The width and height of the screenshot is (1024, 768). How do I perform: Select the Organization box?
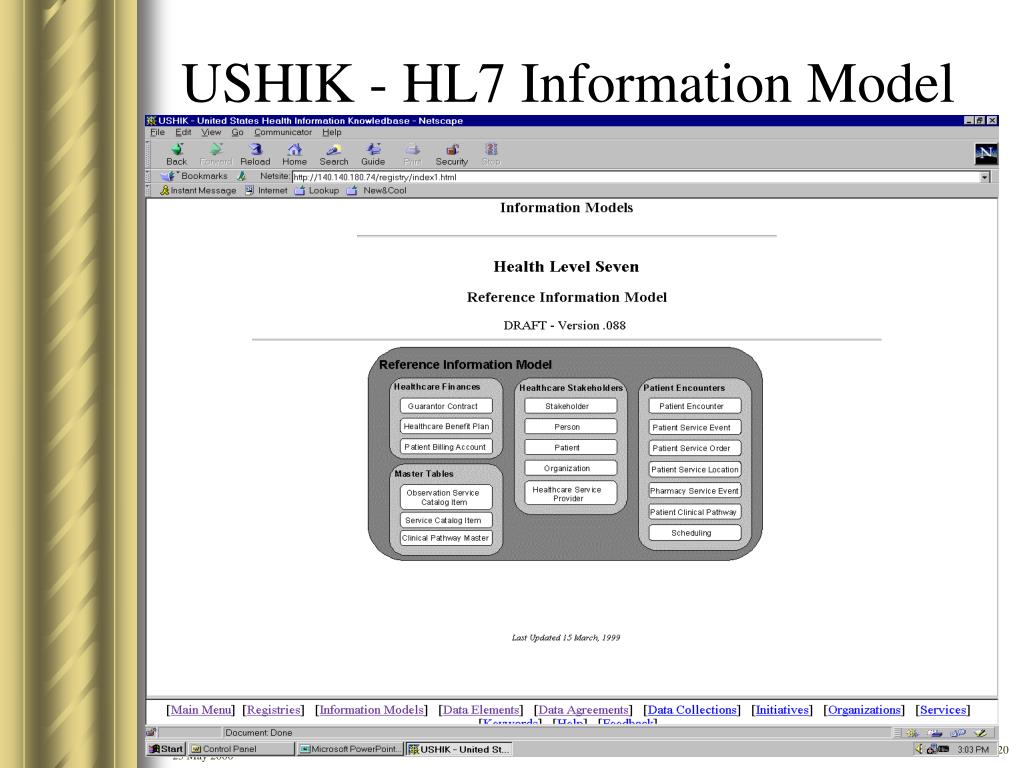571,468
